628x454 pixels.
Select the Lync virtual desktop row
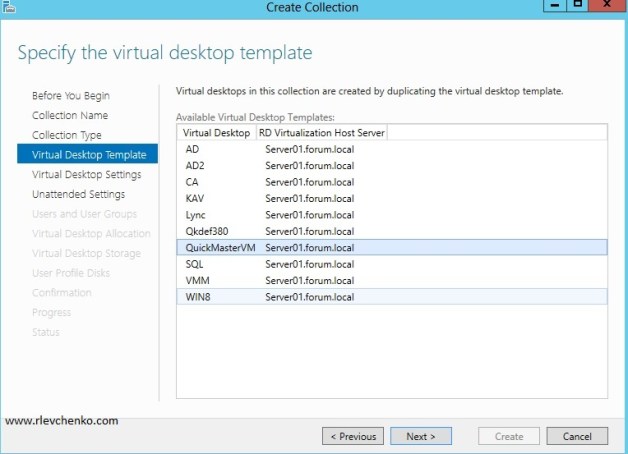(392, 215)
